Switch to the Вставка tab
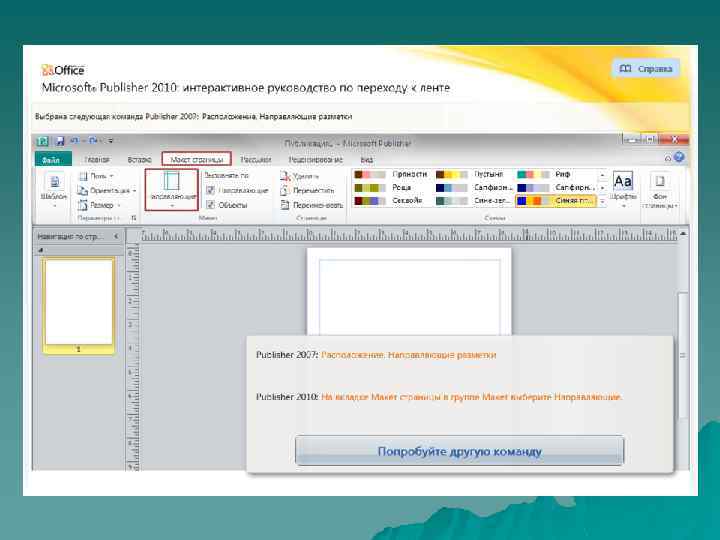The height and width of the screenshot is (540, 720). coord(139,160)
